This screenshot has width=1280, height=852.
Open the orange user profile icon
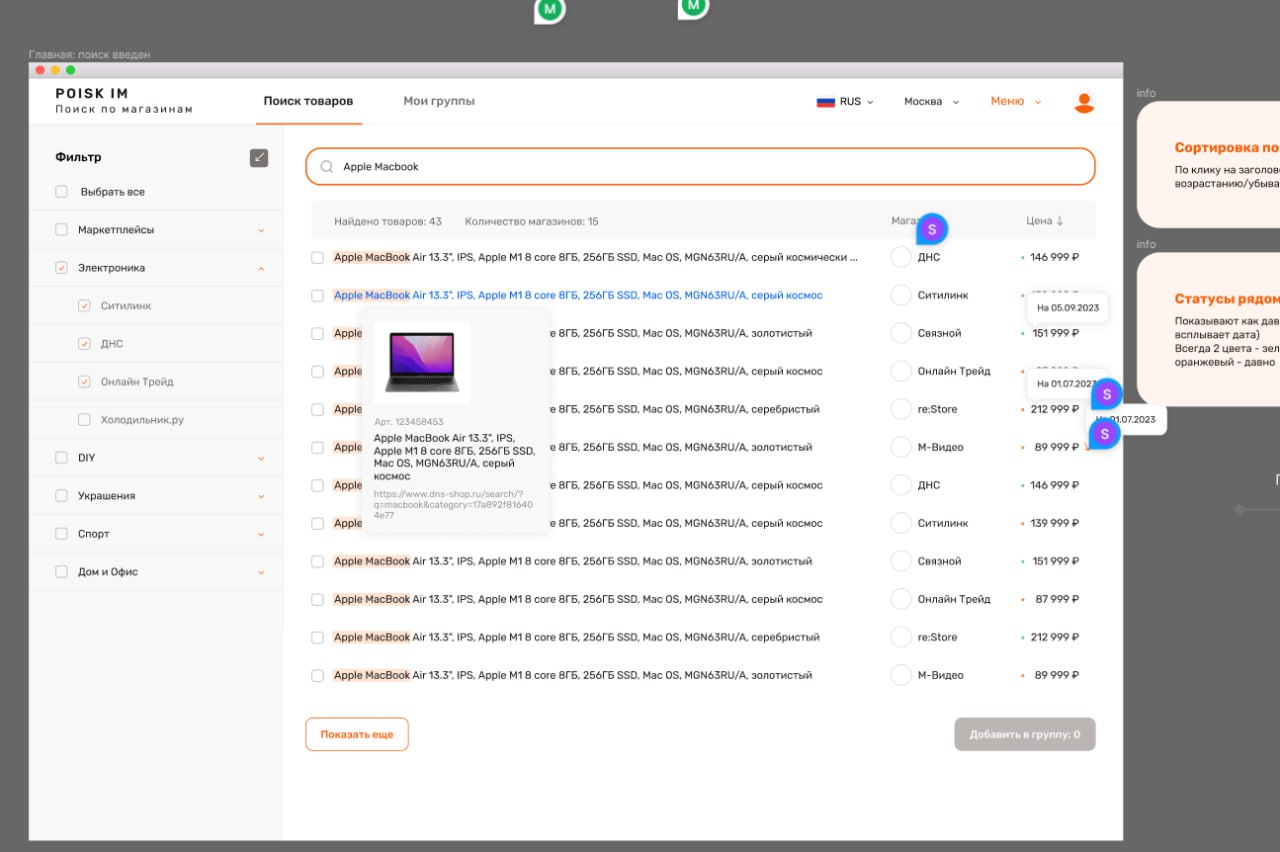tap(1083, 102)
